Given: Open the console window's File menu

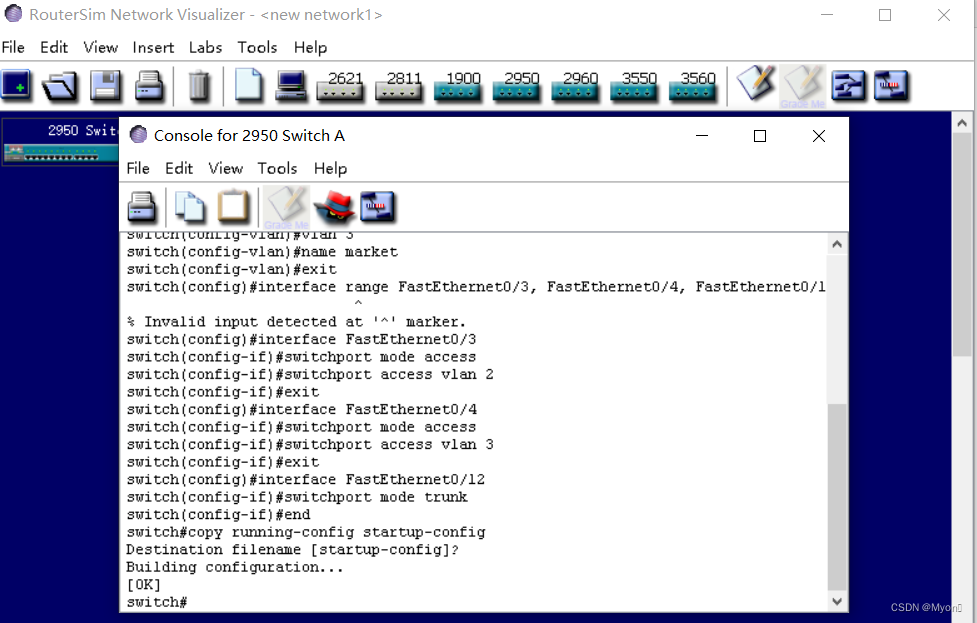Looking at the screenshot, I should (138, 168).
